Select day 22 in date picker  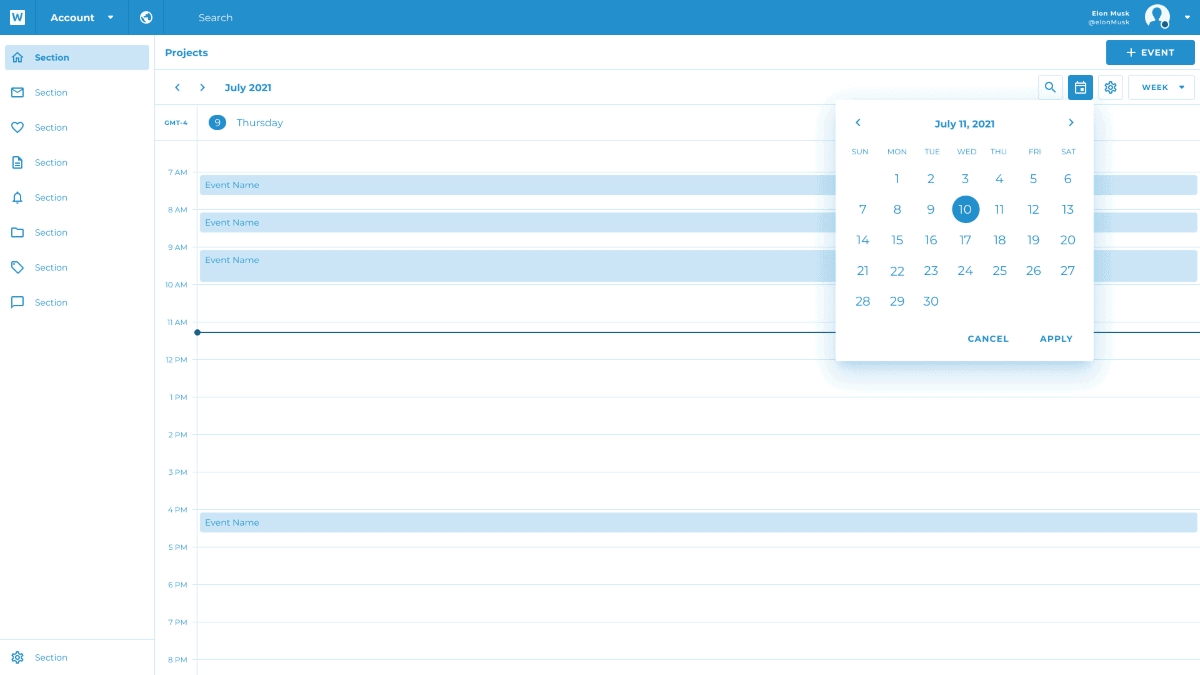(x=897, y=271)
